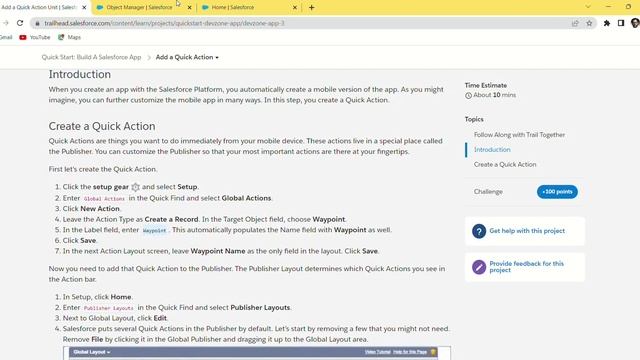Click the YouTube bookmark favicon
Screen dimensions: 640x360
[23, 37]
